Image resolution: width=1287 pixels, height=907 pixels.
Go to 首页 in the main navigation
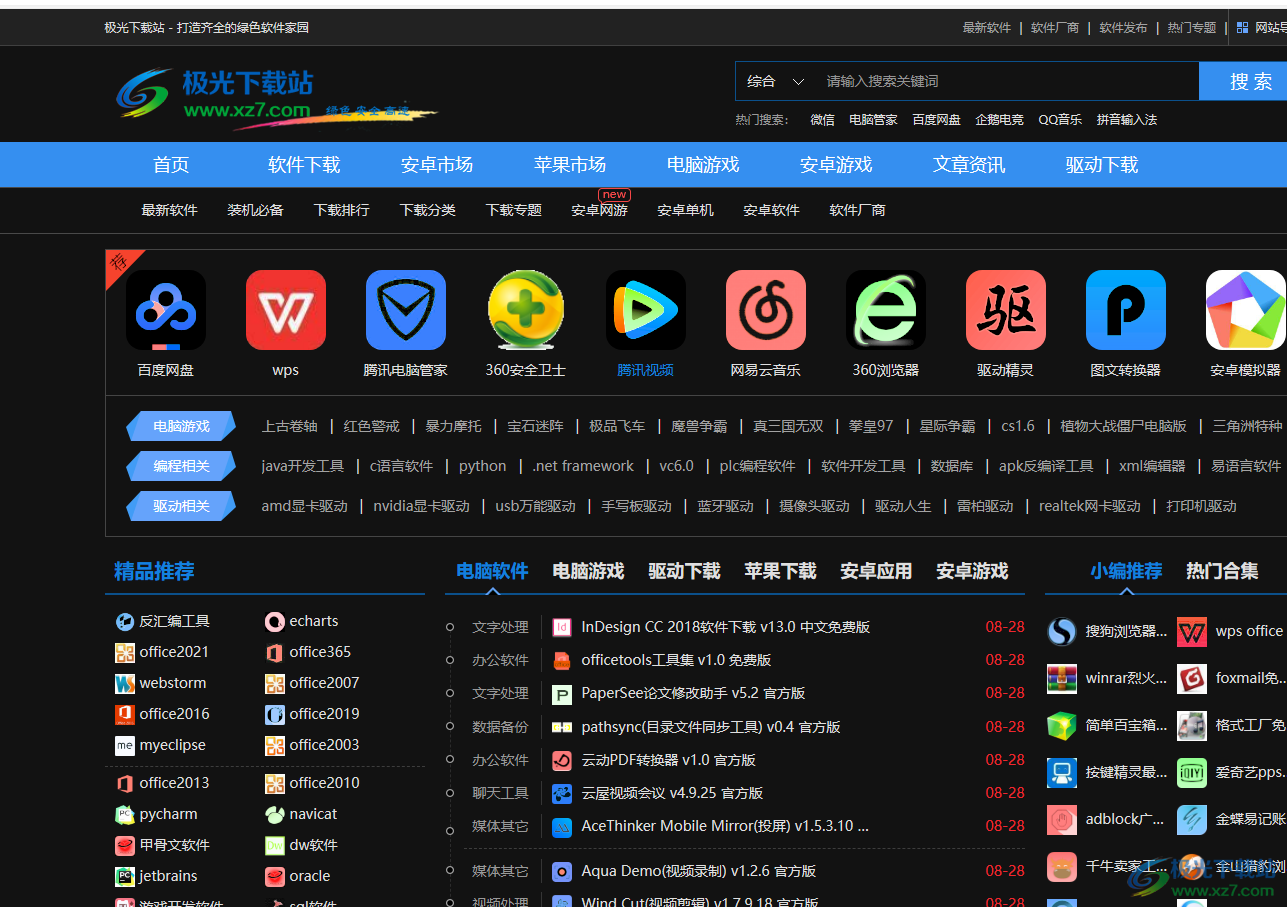pos(171,165)
